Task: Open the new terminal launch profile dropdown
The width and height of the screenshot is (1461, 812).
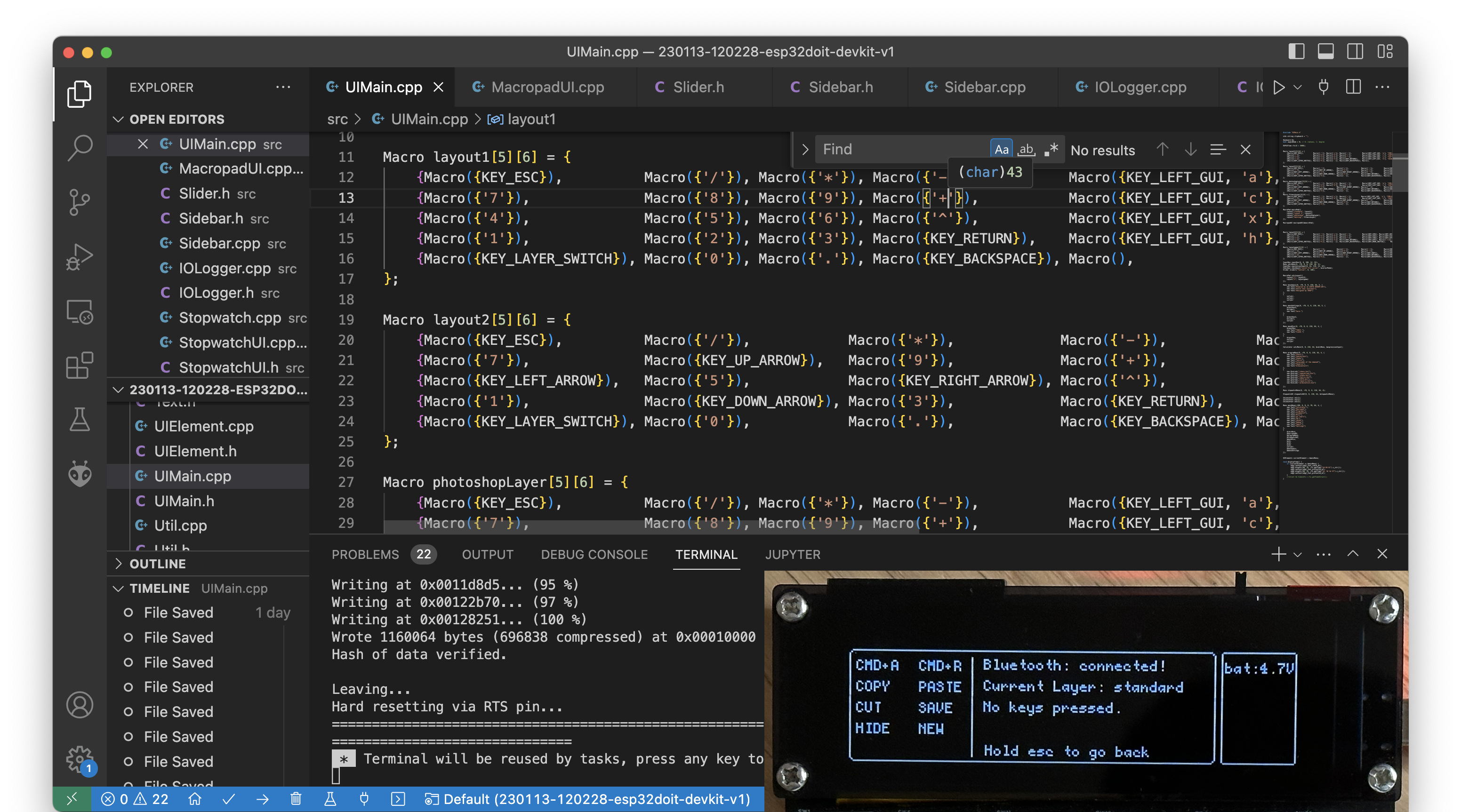Action: coord(1298,555)
